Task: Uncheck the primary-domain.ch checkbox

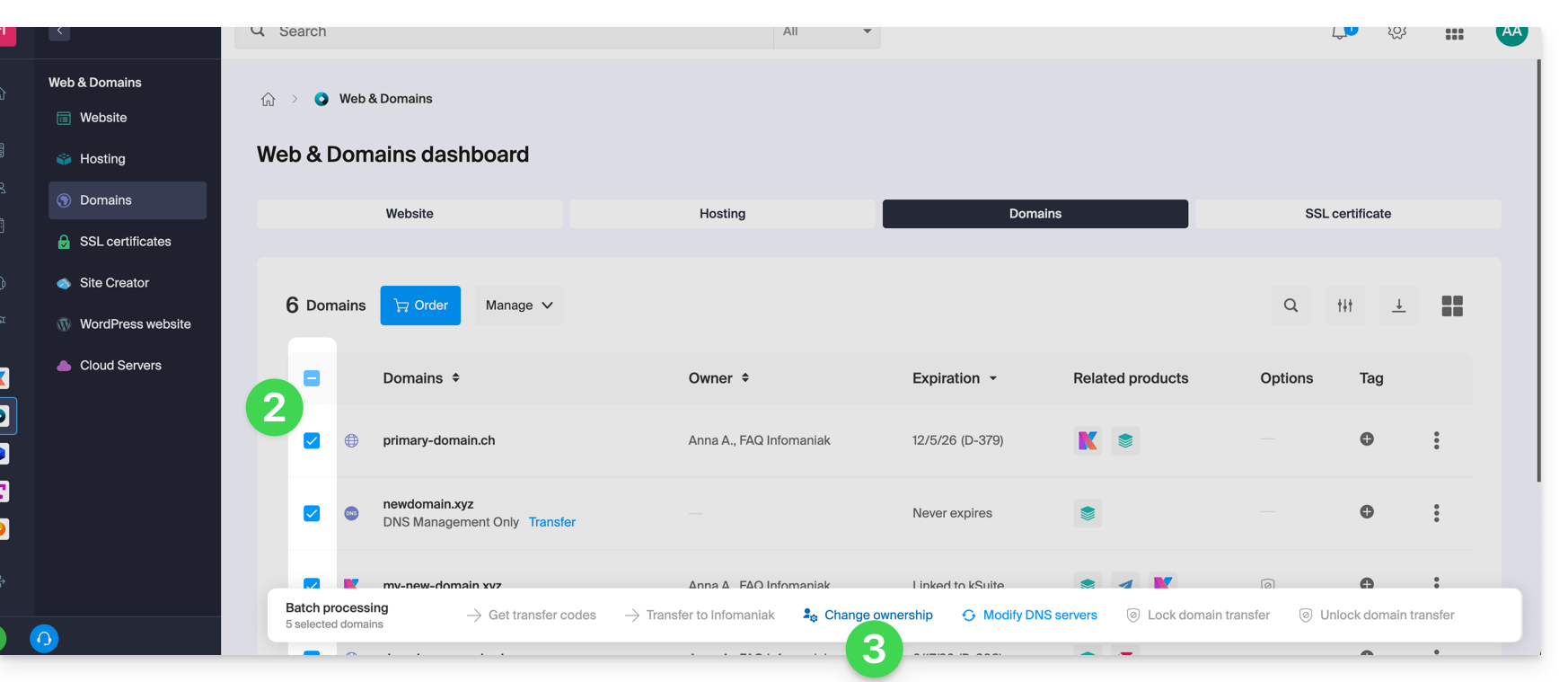Action: [x=312, y=440]
